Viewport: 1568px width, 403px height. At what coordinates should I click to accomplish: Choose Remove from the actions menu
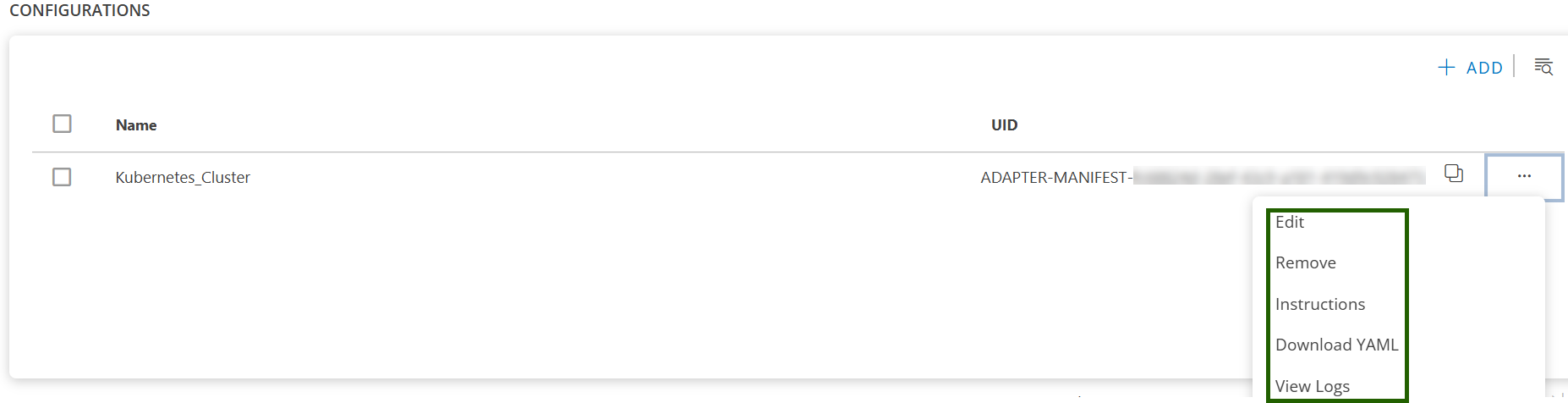click(1306, 263)
